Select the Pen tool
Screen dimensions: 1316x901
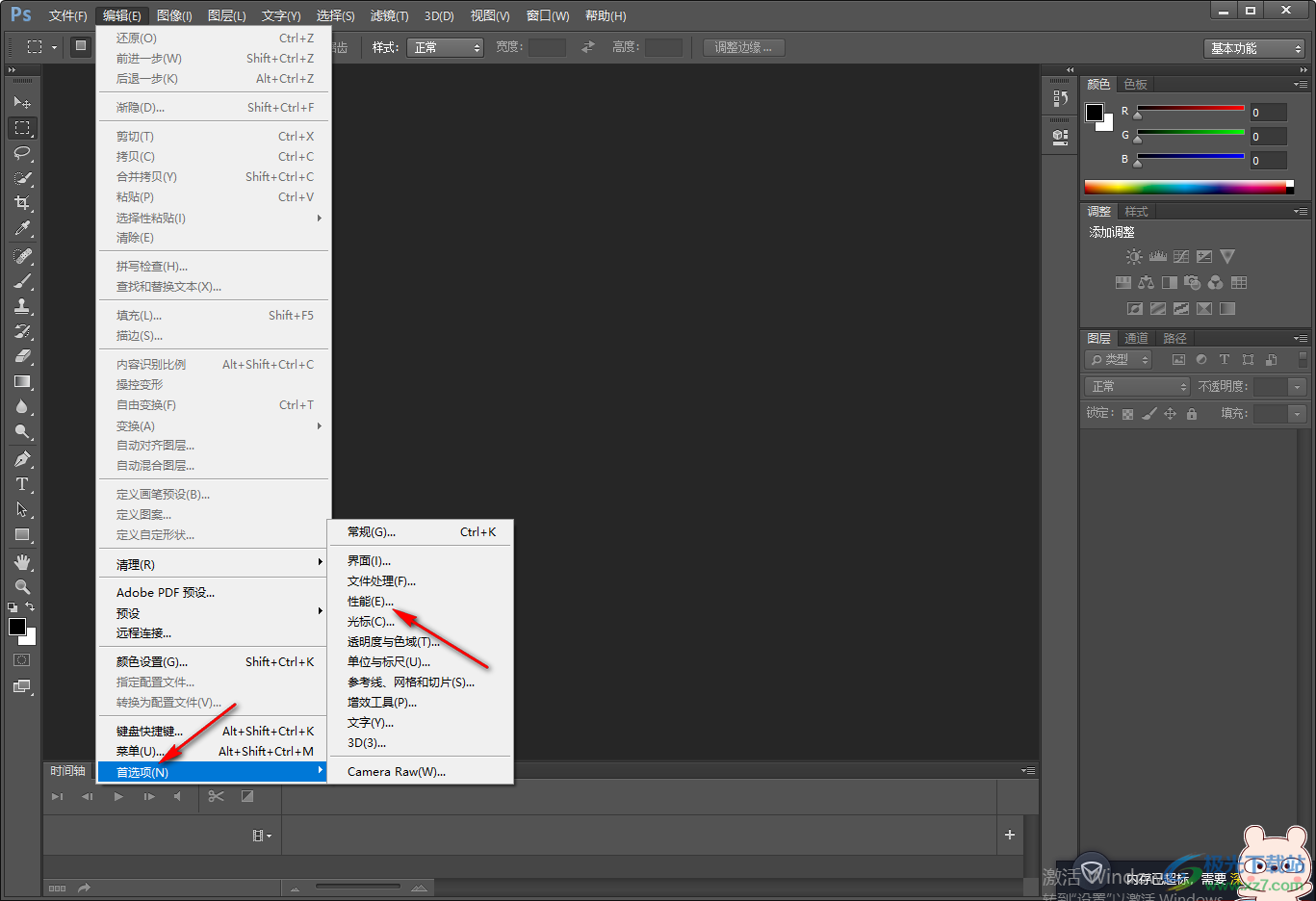pyautogui.click(x=22, y=459)
